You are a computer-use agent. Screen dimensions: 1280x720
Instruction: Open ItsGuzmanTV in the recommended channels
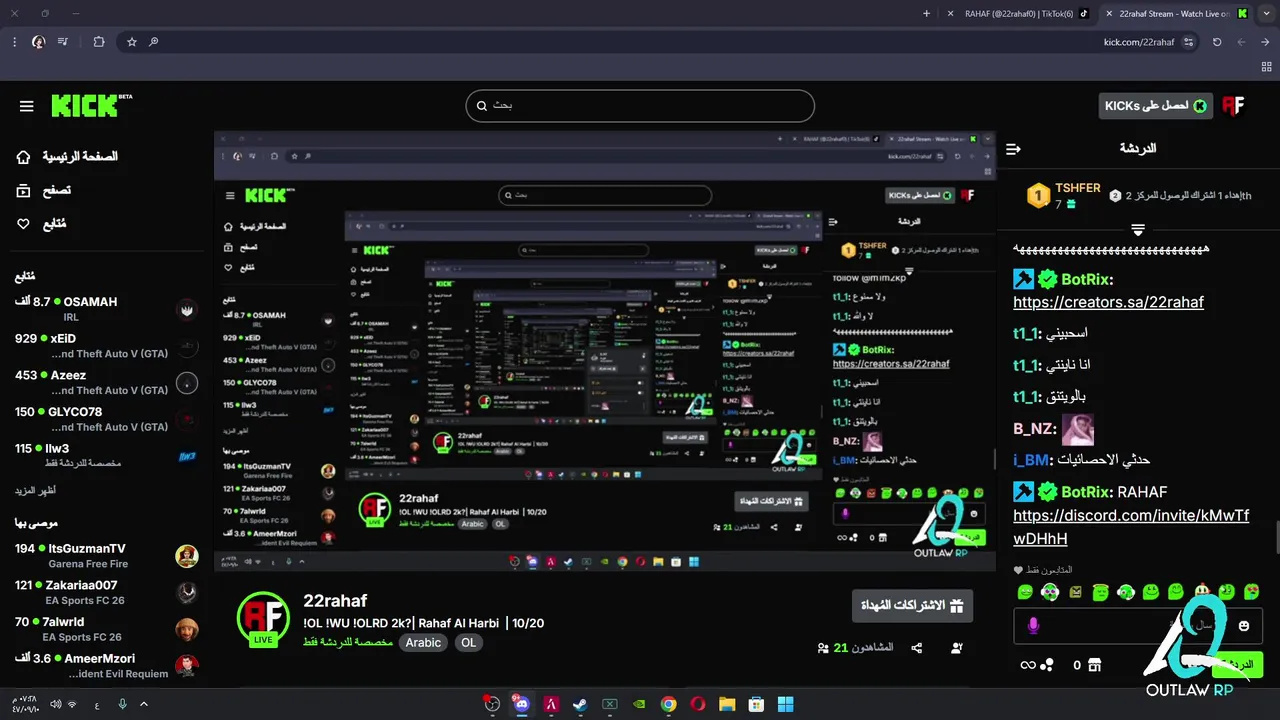point(106,555)
